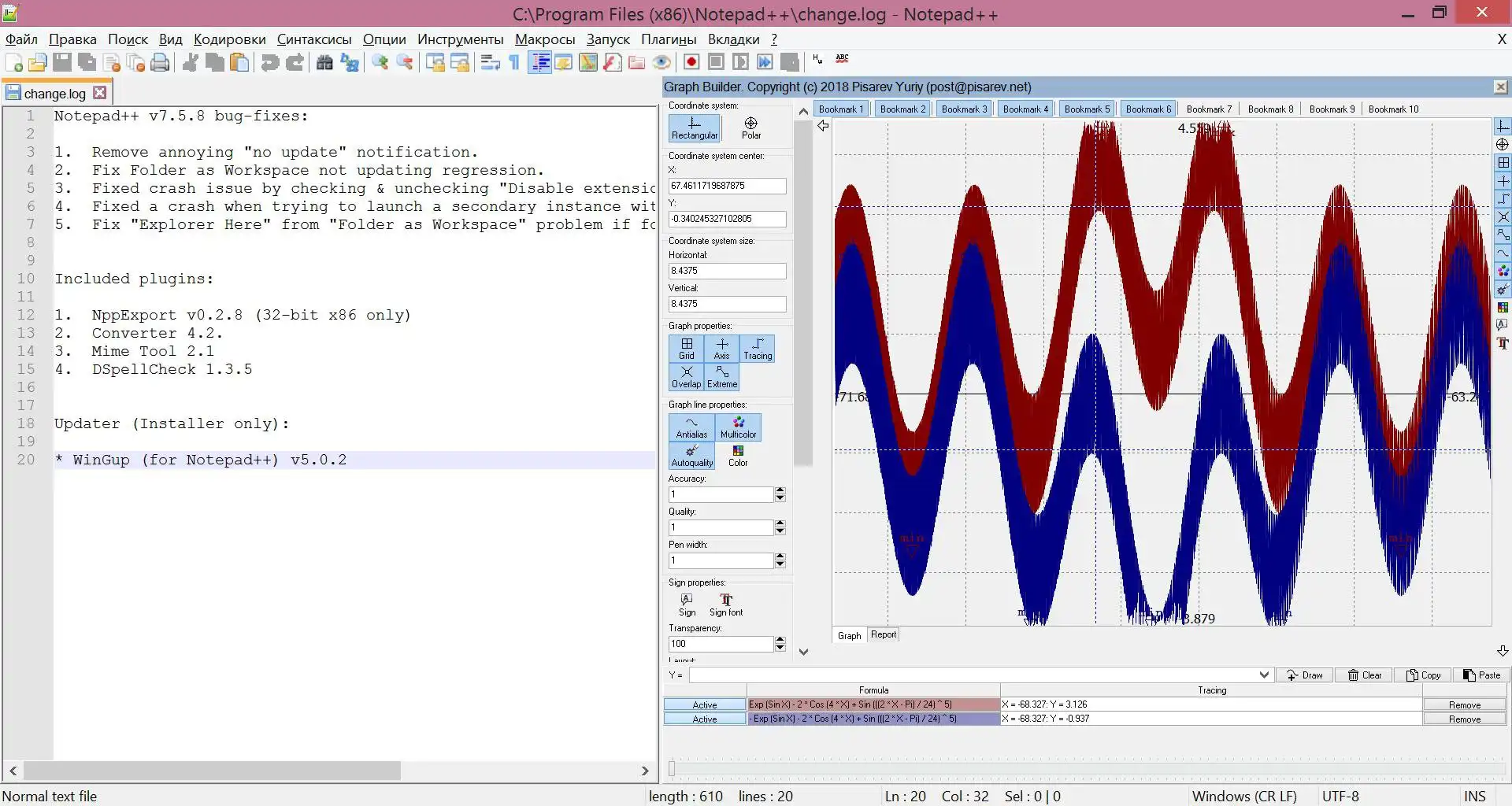
Task: Open the Кодировки menu
Action: [229, 39]
